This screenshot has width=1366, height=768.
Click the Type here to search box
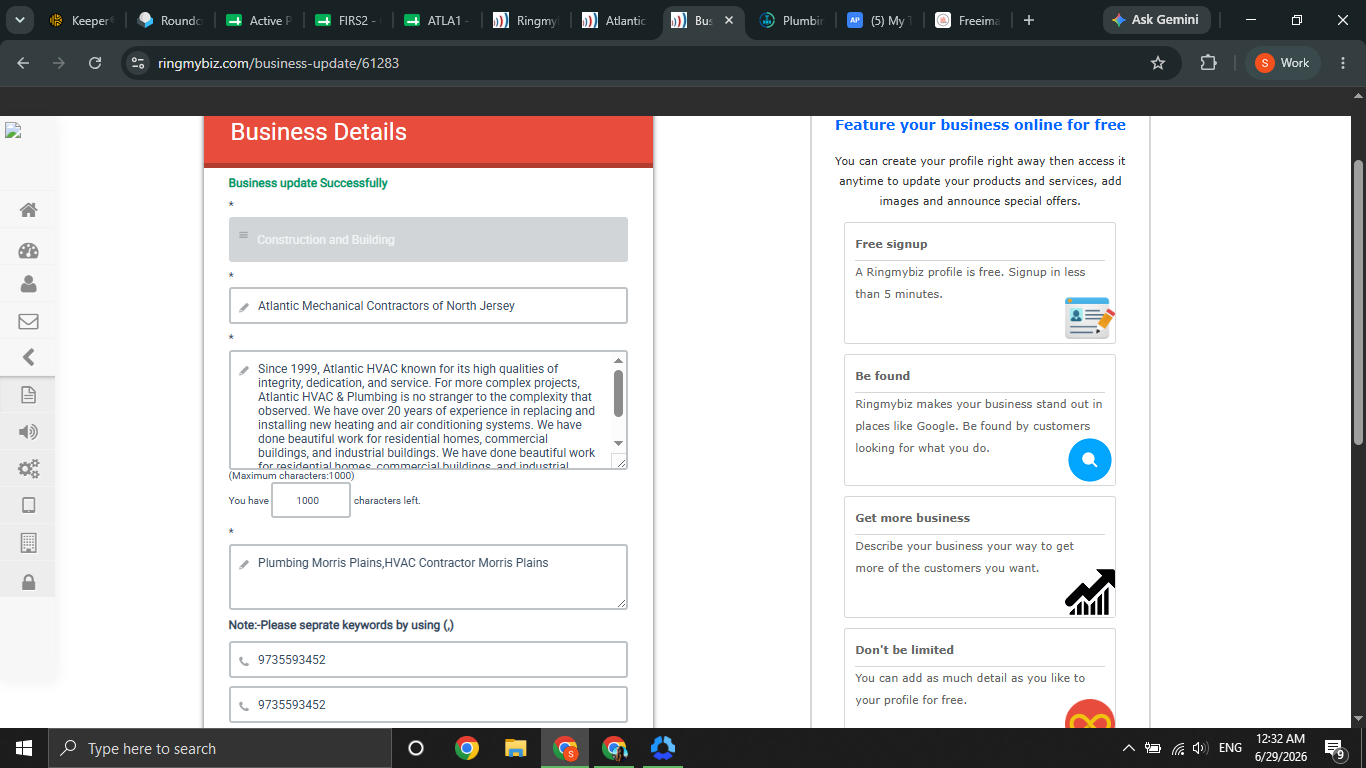point(219,748)
